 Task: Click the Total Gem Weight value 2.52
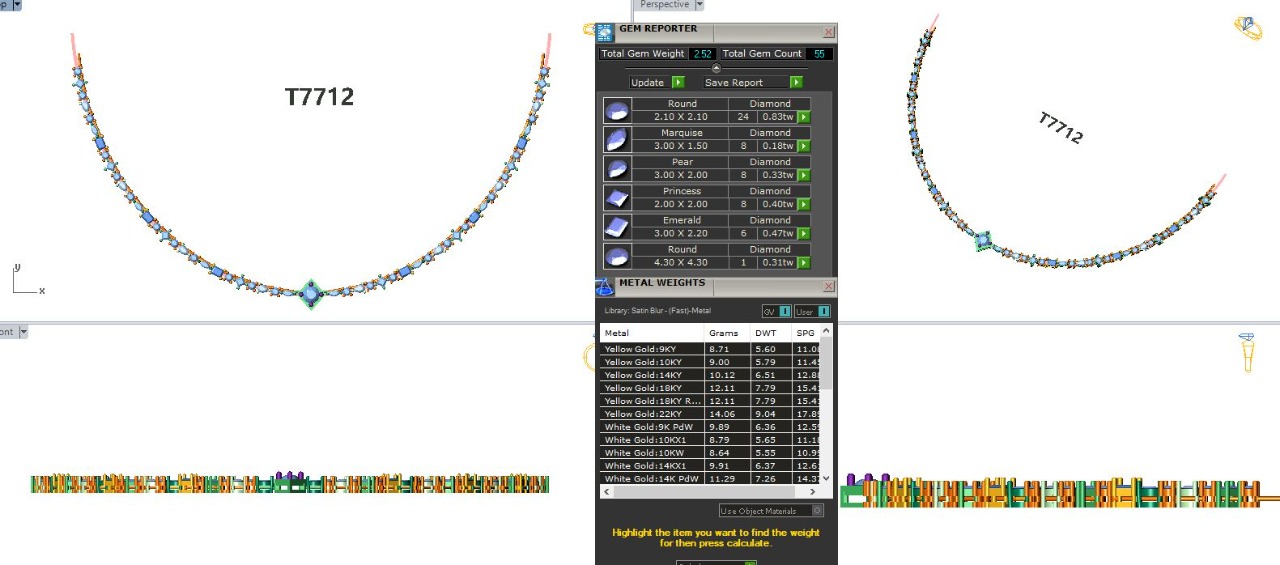click(702, 54)
